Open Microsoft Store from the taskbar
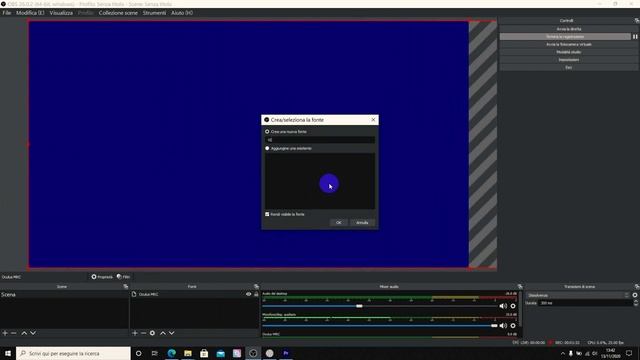 tap(204, 353)
